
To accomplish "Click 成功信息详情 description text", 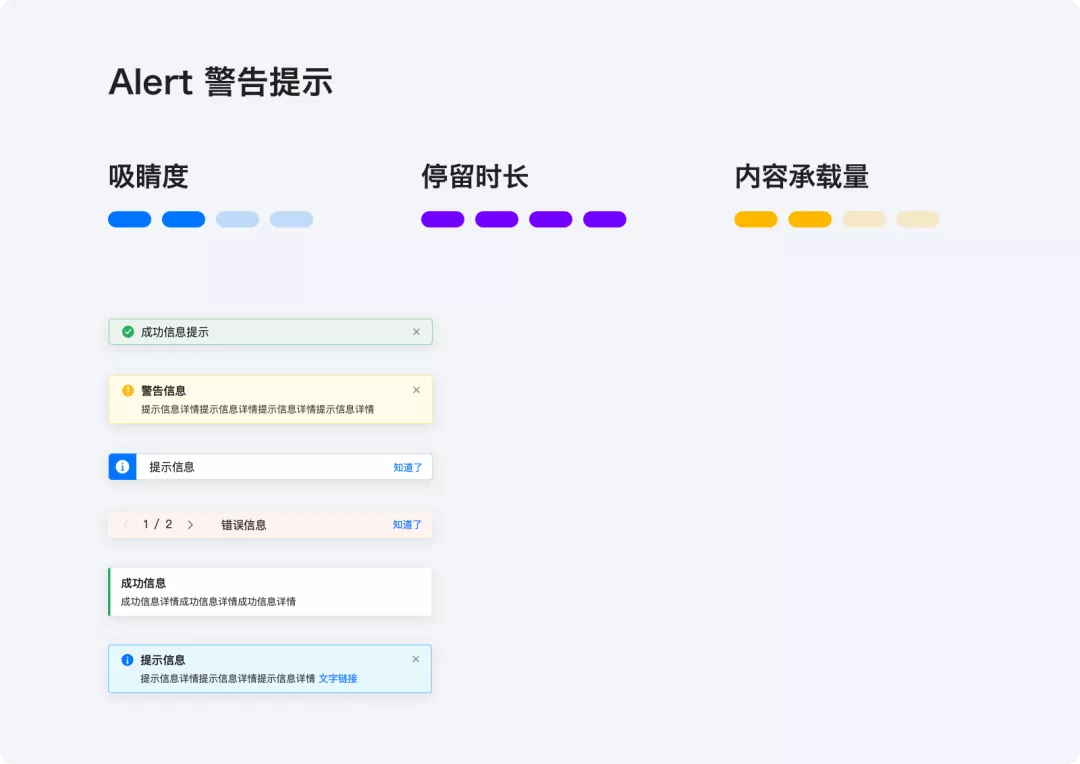I will pyautogui.click(x=208, y=601).
